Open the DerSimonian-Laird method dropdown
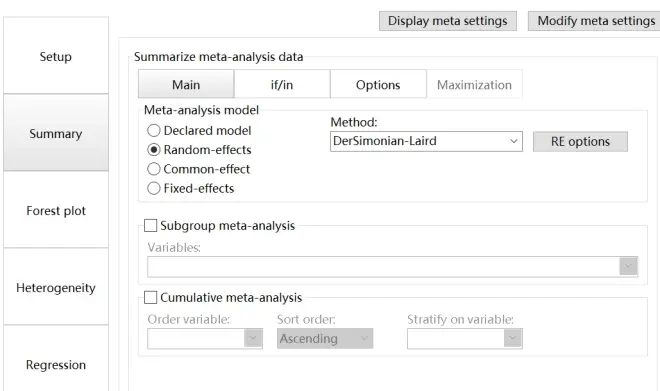This screenshot has width=660, height=391. (x=426, y=141)
